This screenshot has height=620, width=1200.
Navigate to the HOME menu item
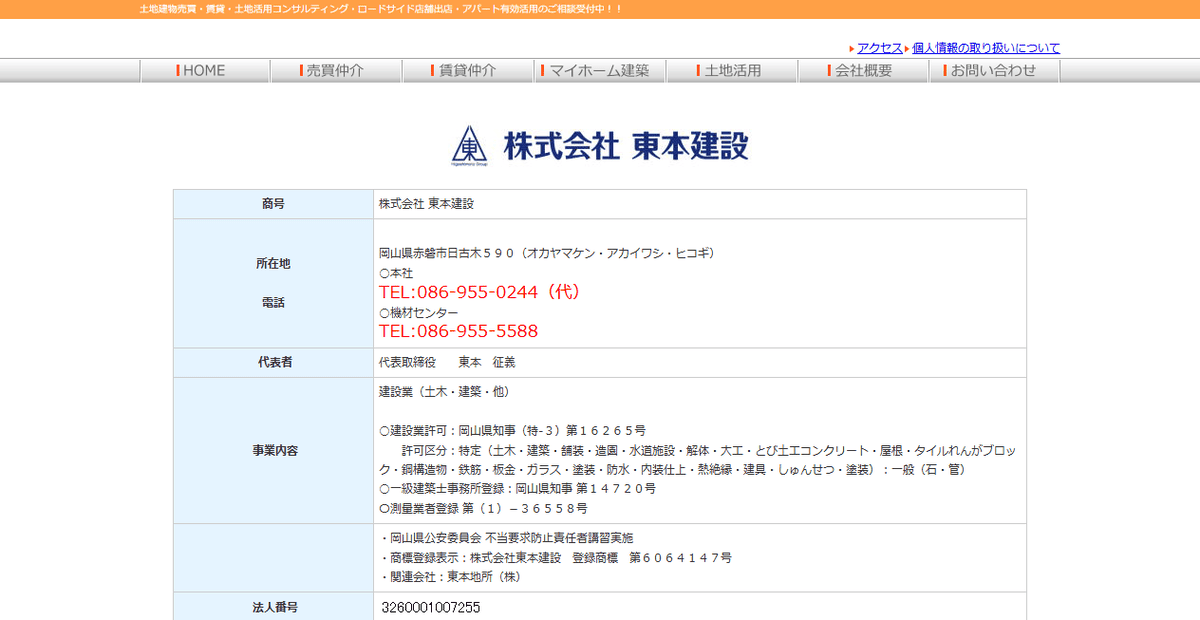tap(204, 70)
